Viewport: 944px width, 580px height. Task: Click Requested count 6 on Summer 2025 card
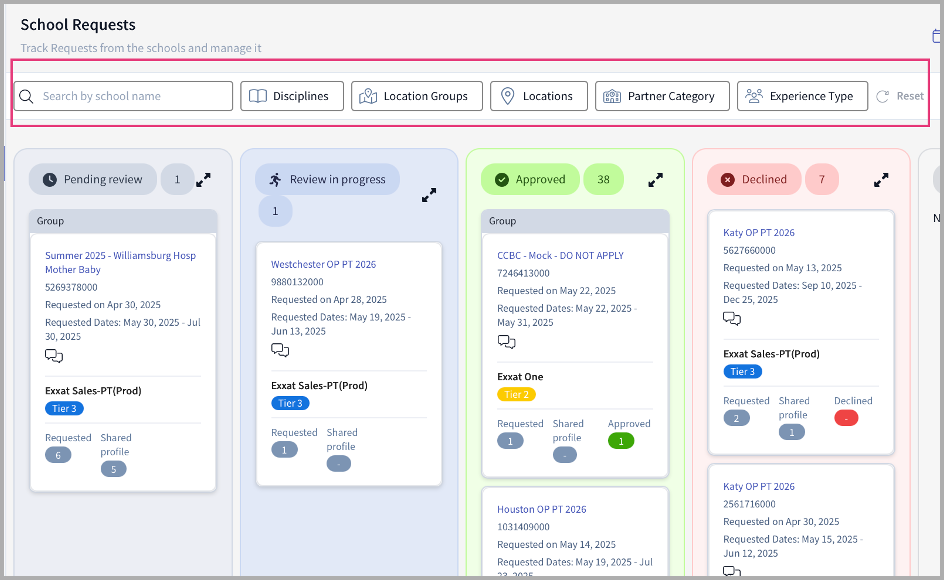tap(58, 455)
